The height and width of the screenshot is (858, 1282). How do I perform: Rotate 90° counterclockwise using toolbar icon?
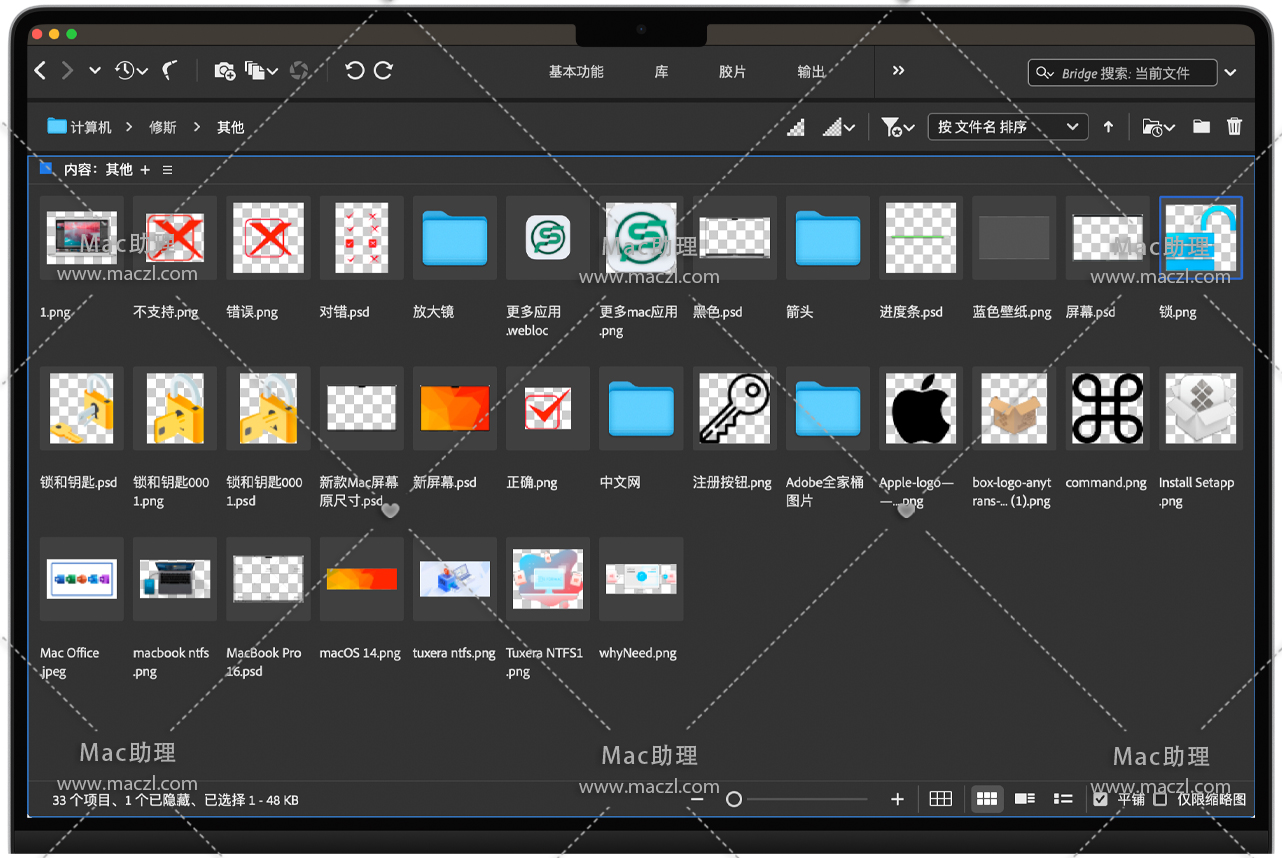(354, 70)
